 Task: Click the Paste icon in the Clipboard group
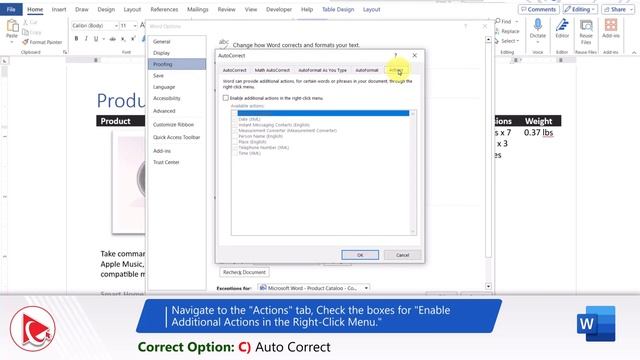tap(12, 26)
